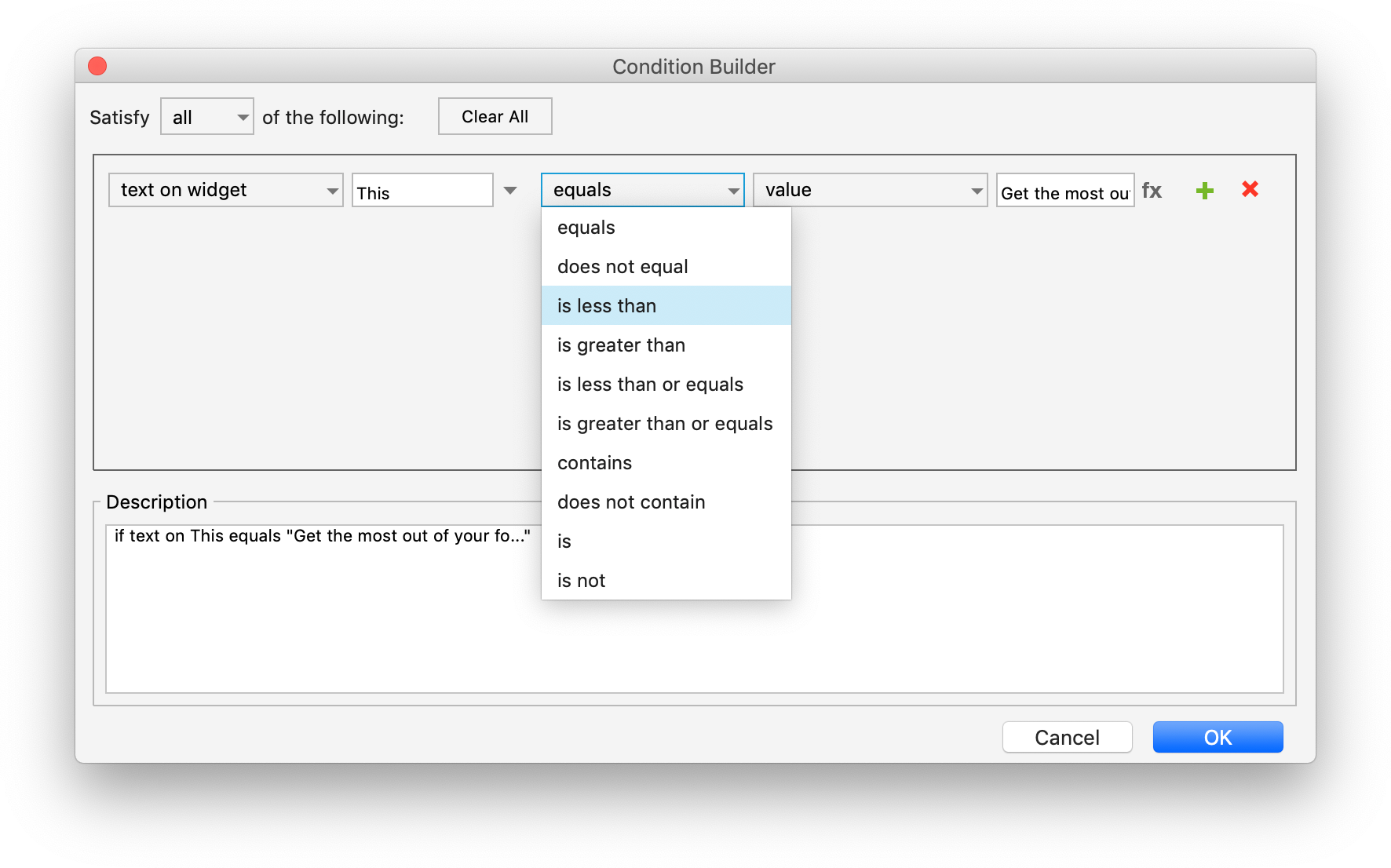
Task: Select 'does not equal' option
Action: (x=666, y=267)
